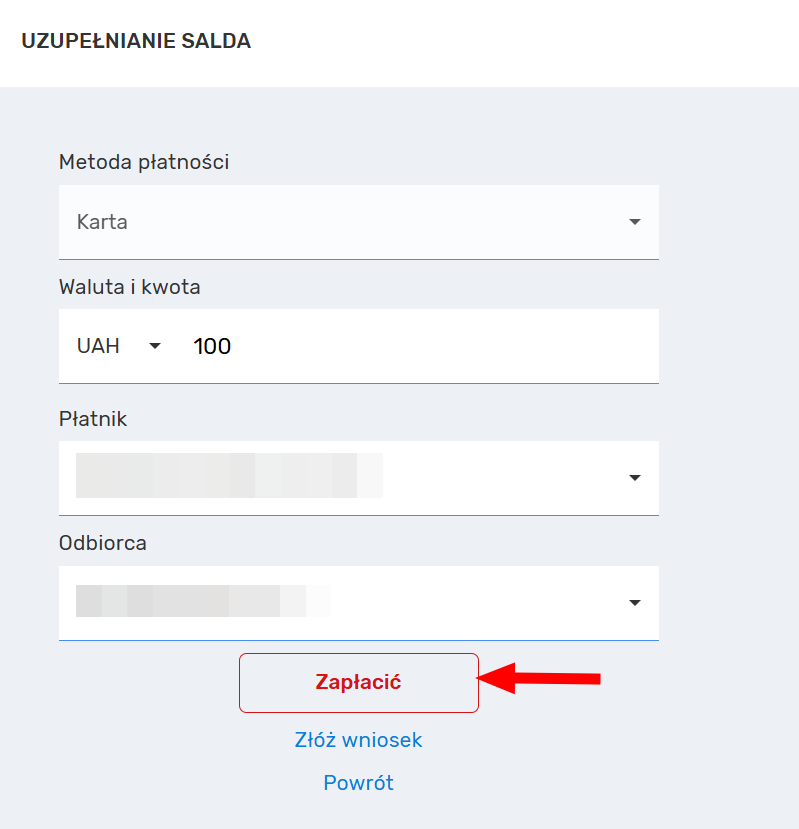Click the Metoda płatności label
Screen dimensions: 799x829
click(144, 161)
